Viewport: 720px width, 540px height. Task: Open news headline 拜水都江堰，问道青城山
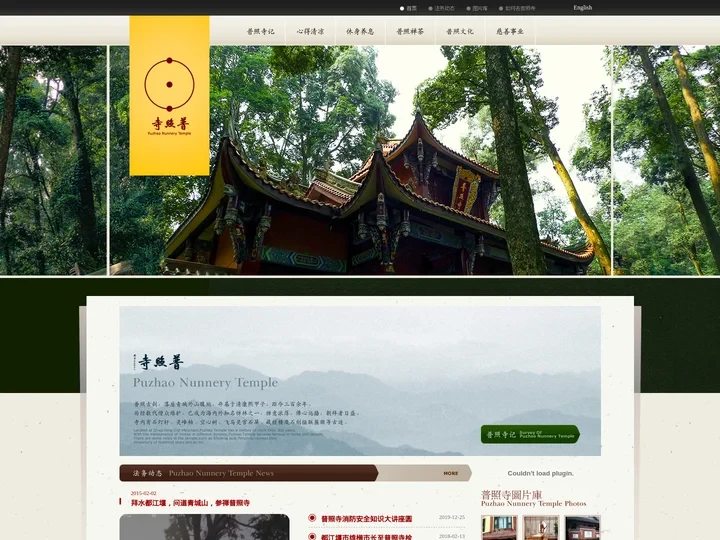190,503
